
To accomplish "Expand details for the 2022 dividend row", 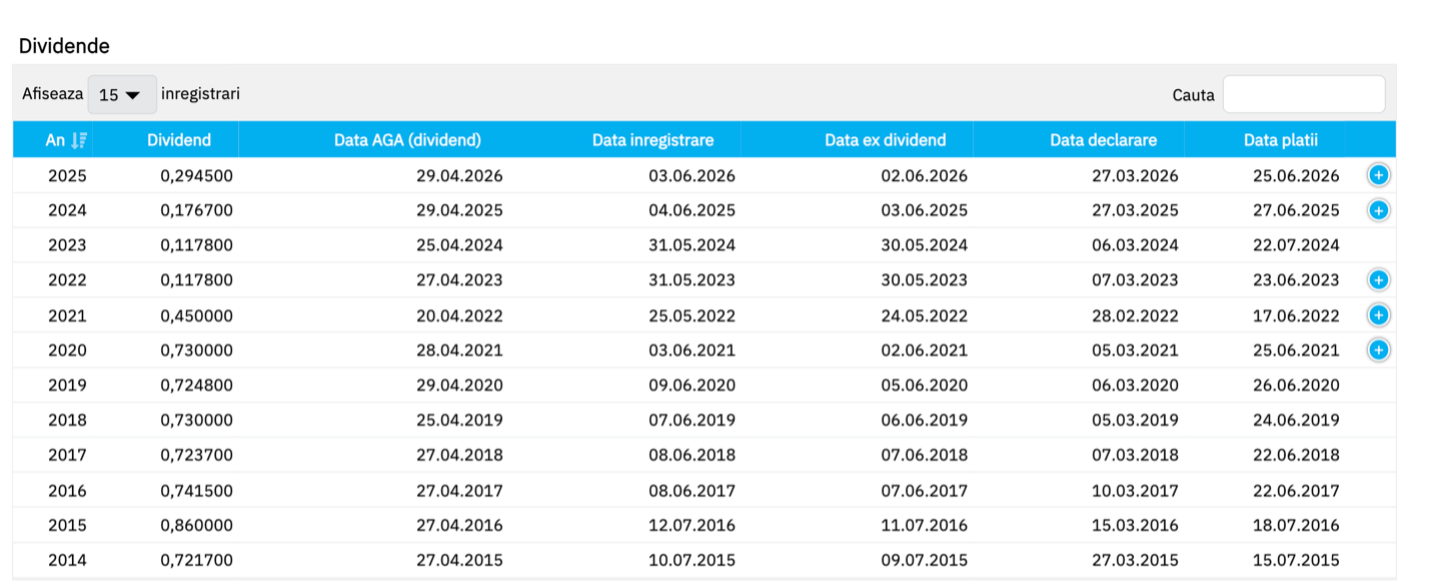I will click(x=1378, y=280).
